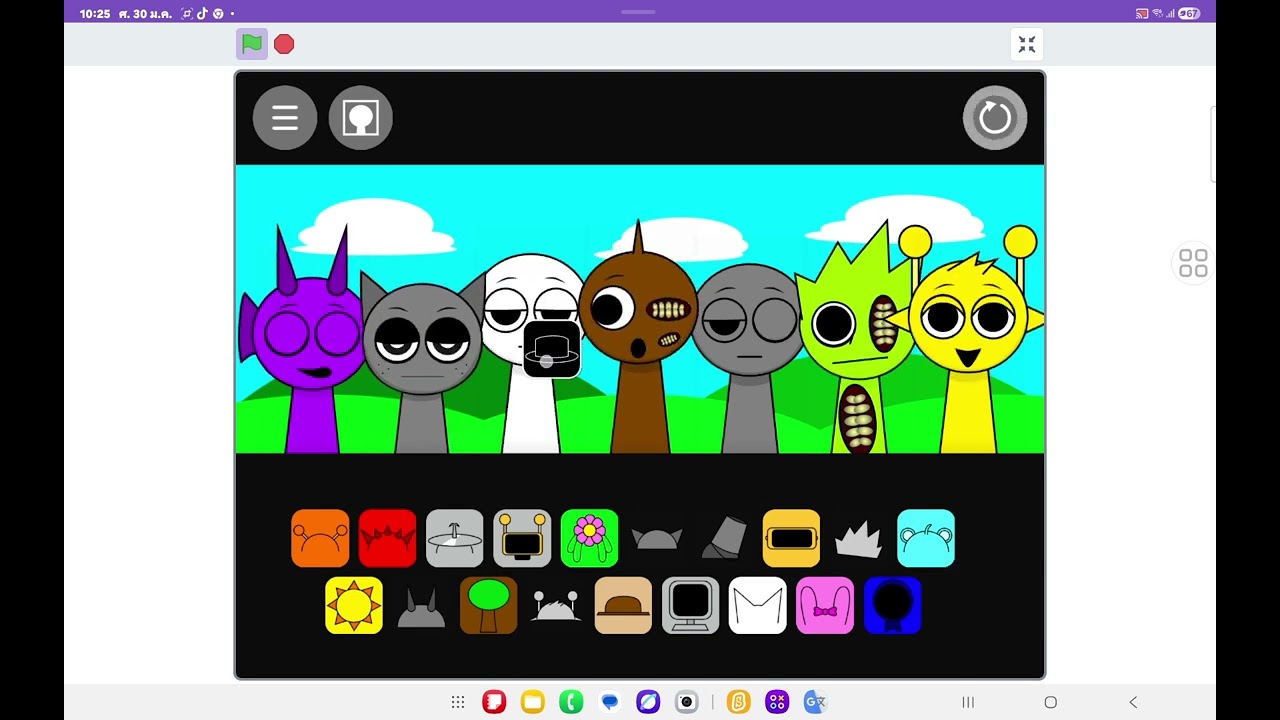Tap the 10:25 clock in status bar

click(x=94, y=14)
